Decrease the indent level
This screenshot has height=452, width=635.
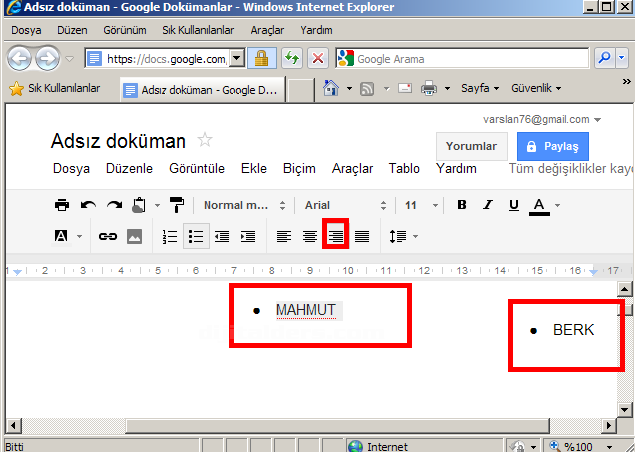[x=222, y=237]
